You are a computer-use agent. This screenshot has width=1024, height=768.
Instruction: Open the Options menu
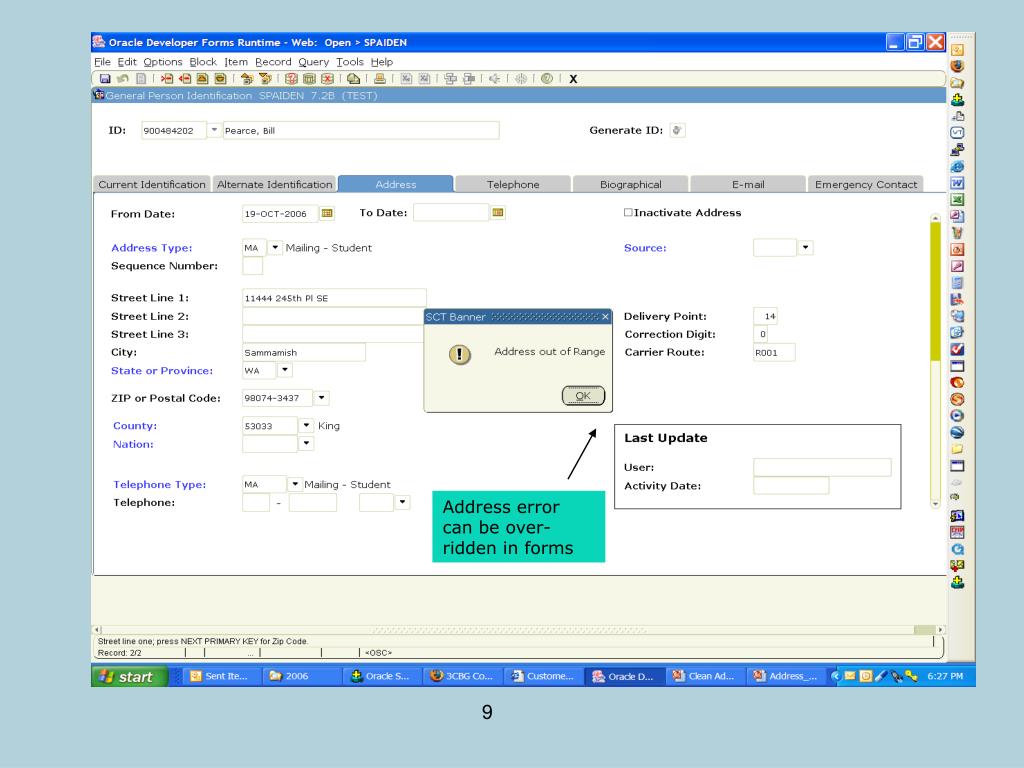(x=163, y=61)
